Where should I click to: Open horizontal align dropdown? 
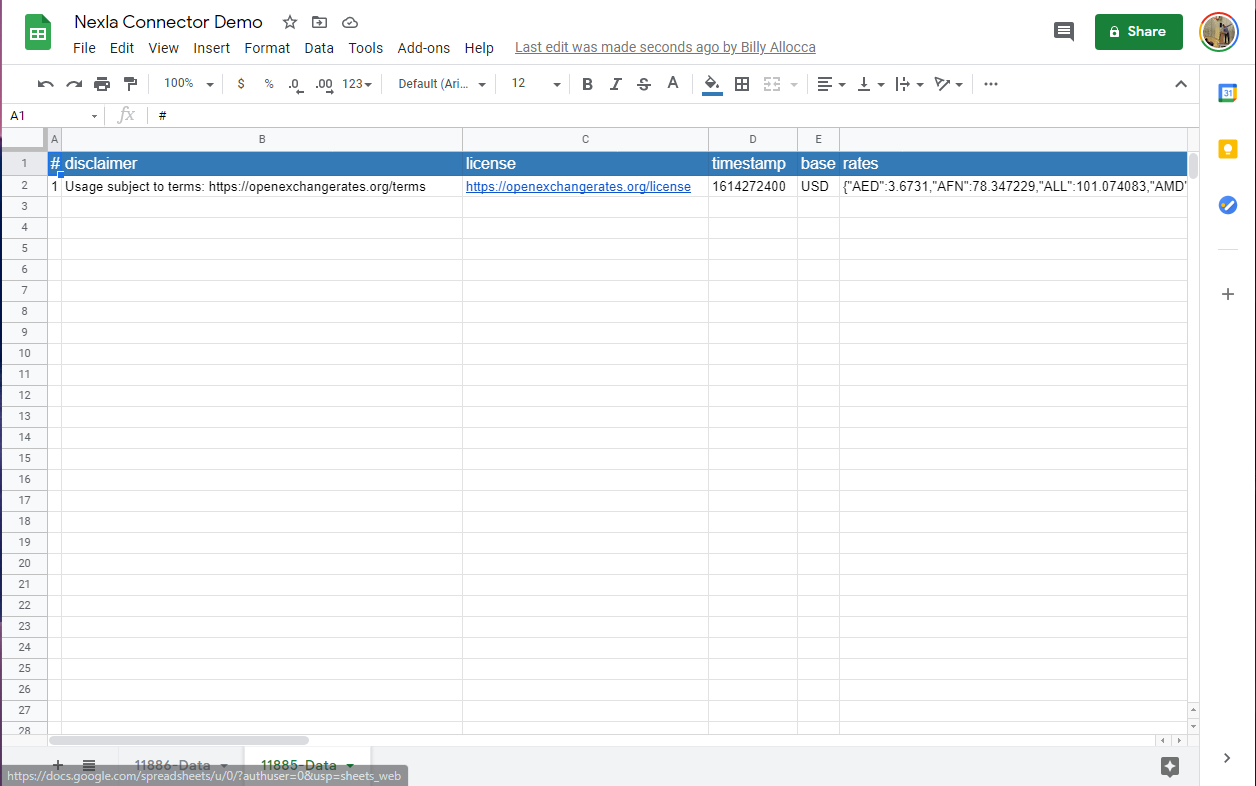[831, 84]
